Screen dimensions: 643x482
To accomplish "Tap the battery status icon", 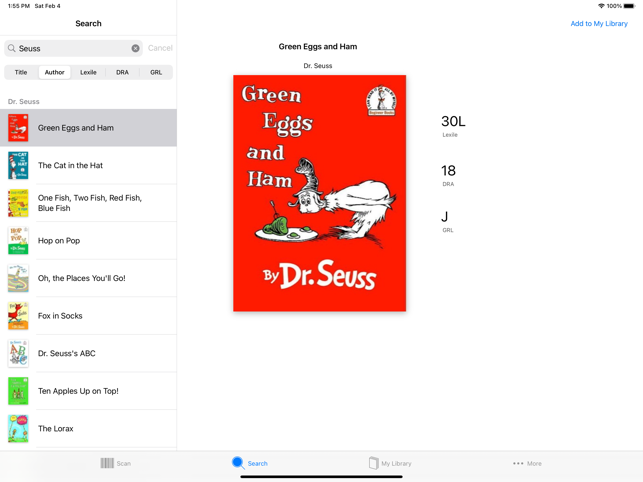I will (x=629, y=6).
